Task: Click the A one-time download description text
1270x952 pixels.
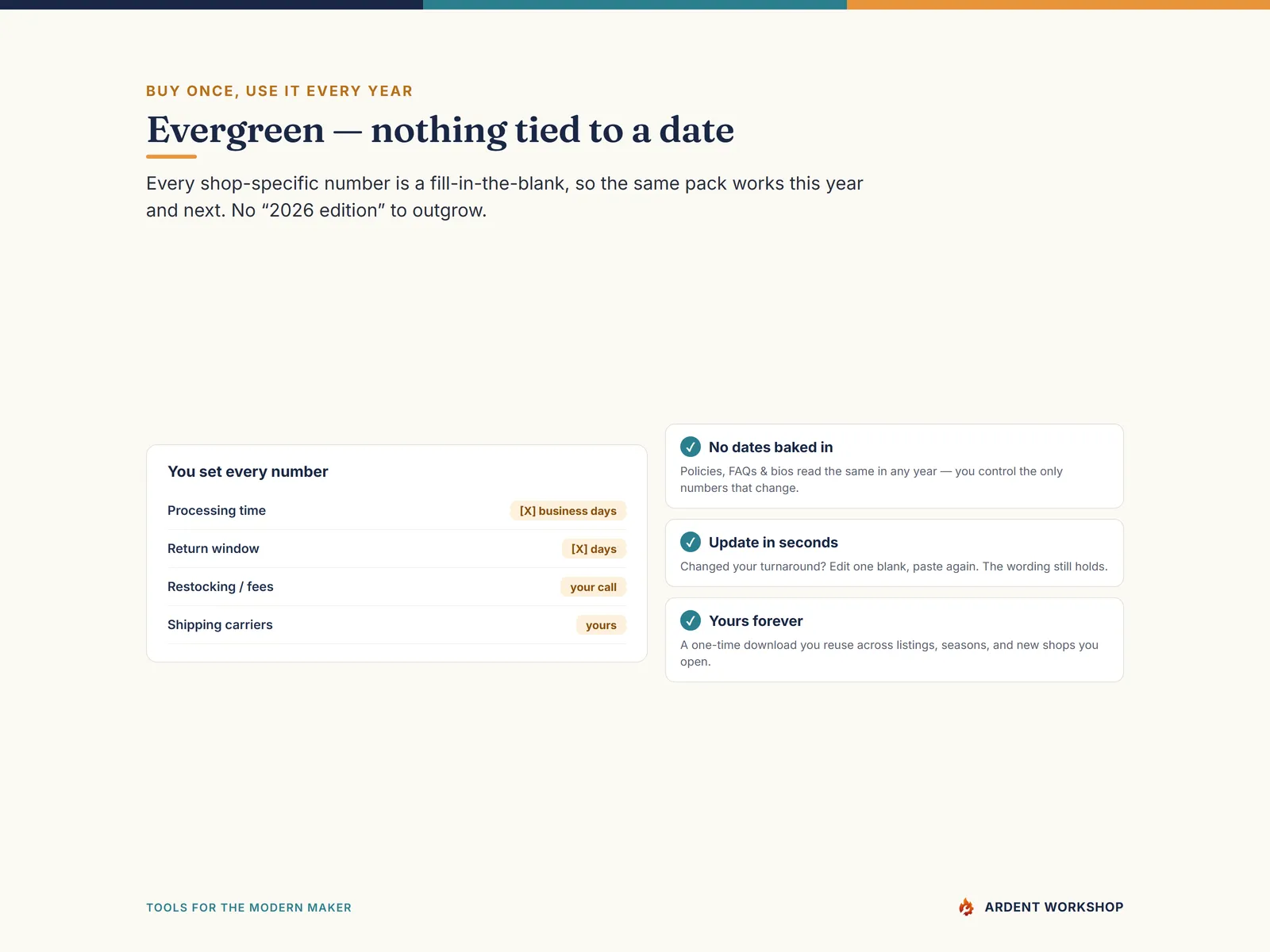Action: pyautogui.click(x=889, y=653)
